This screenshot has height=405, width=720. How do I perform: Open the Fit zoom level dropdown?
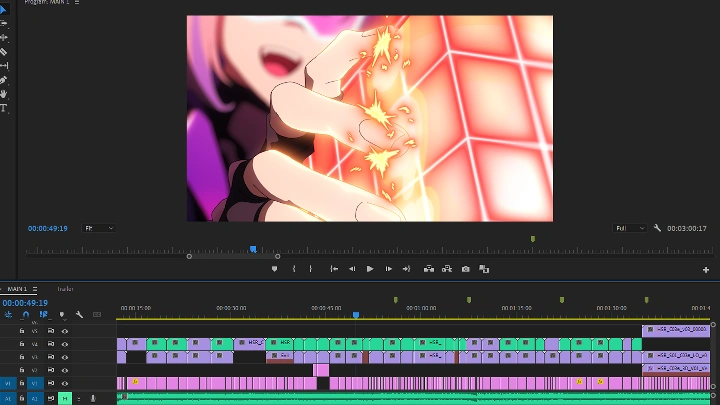click(98, 228)
